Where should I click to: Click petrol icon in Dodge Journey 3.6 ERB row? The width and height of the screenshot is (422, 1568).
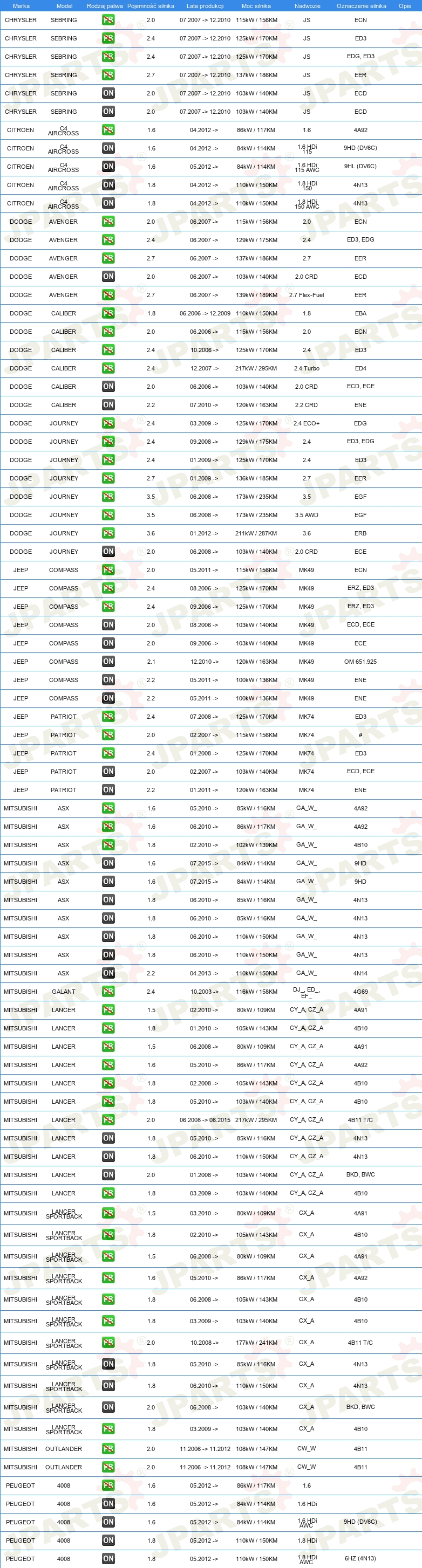[x=108, y=533]
